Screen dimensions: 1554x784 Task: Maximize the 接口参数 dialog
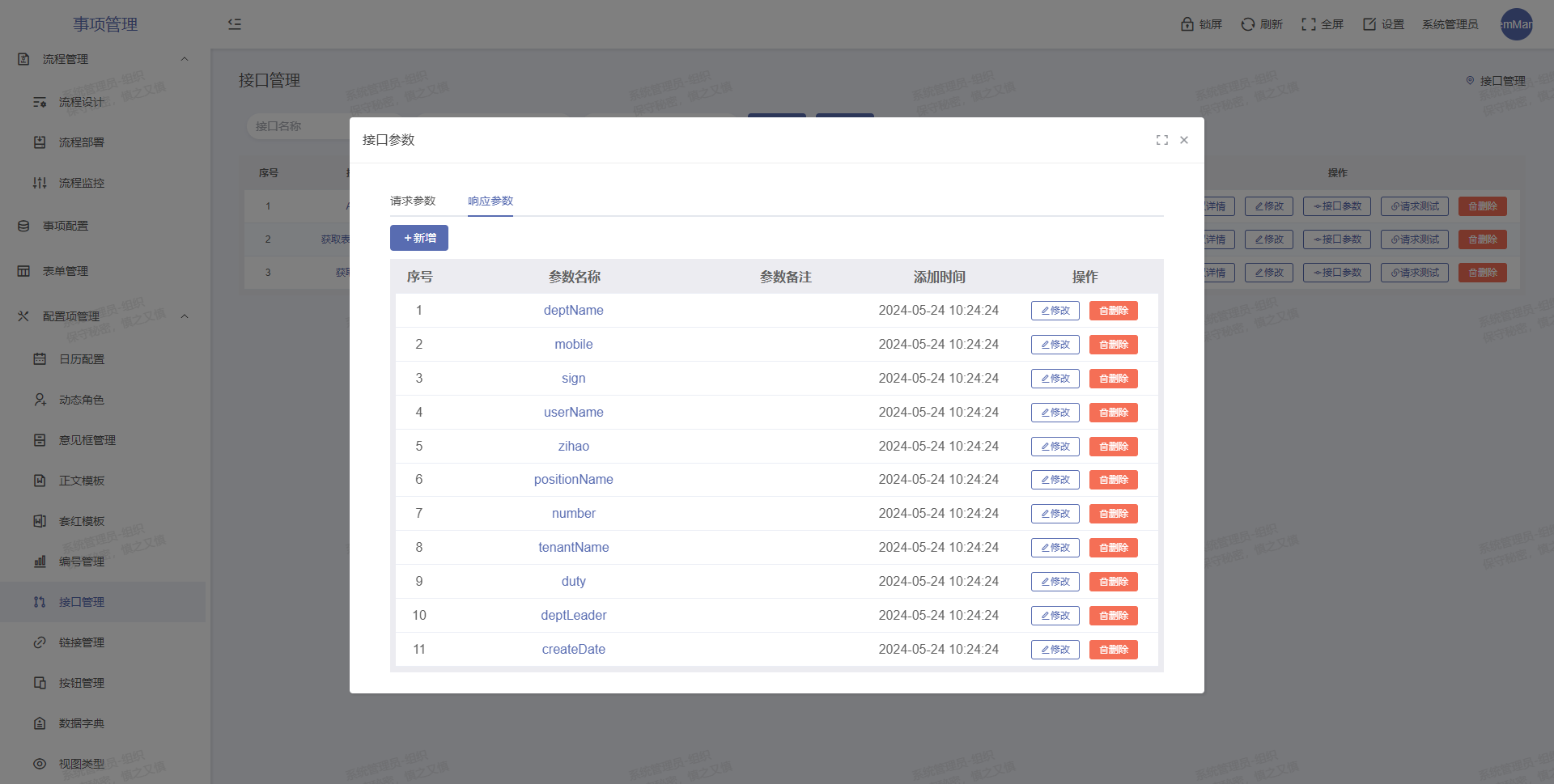point(1162,140)
